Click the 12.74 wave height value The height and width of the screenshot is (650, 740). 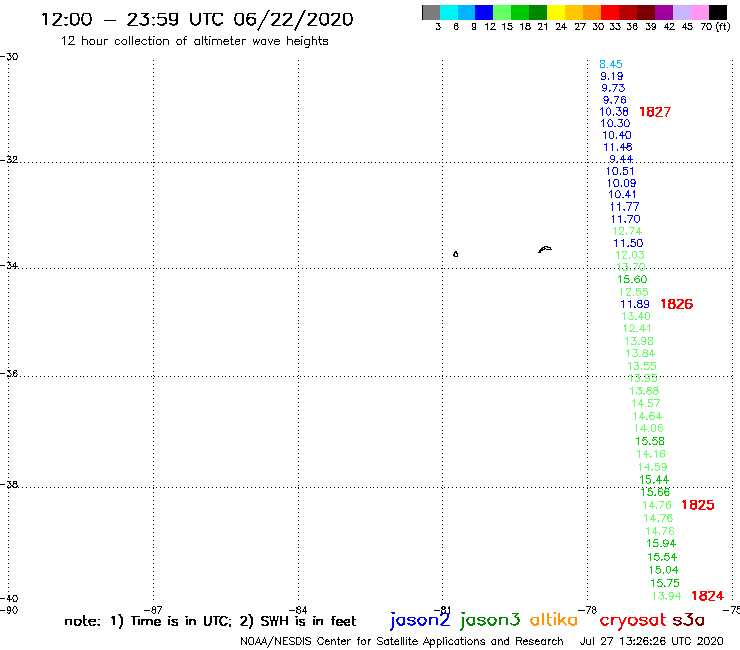pos(627,231)
